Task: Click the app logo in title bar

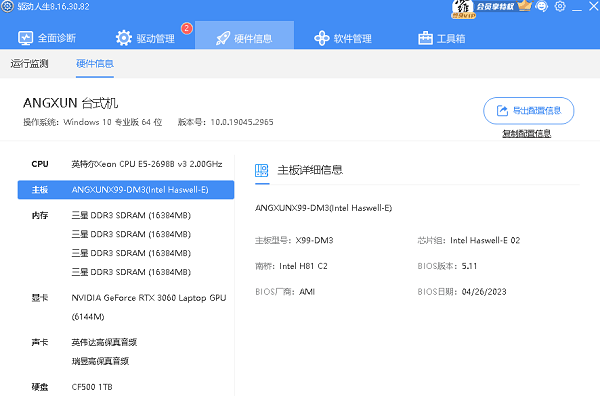Action: pos(7,6)
